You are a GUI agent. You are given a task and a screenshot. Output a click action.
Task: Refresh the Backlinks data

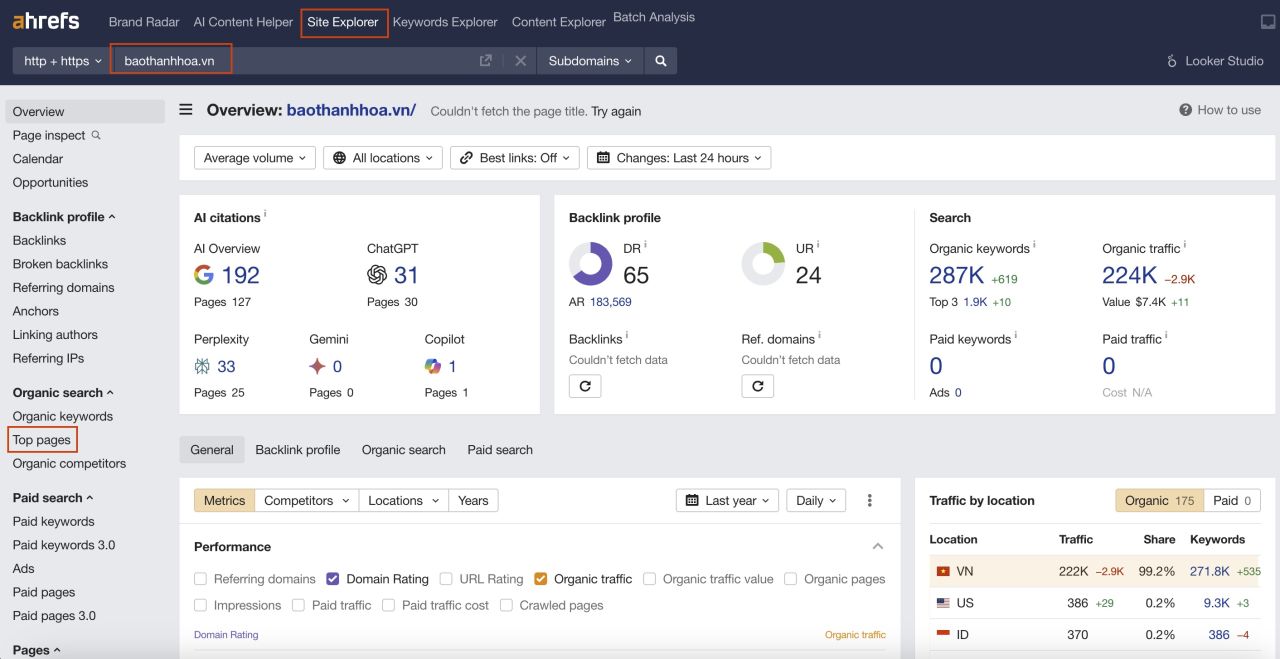[x=585, y=385]
